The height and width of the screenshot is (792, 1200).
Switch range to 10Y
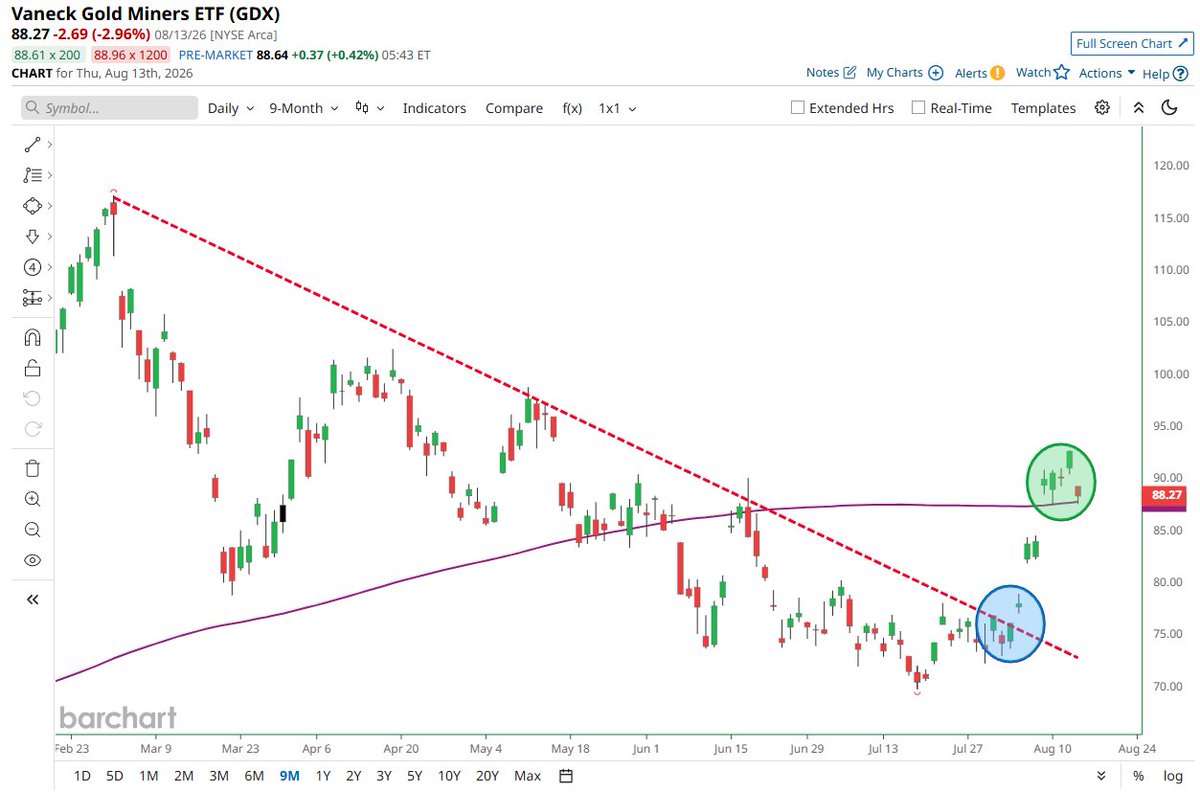tap(450, 776)
